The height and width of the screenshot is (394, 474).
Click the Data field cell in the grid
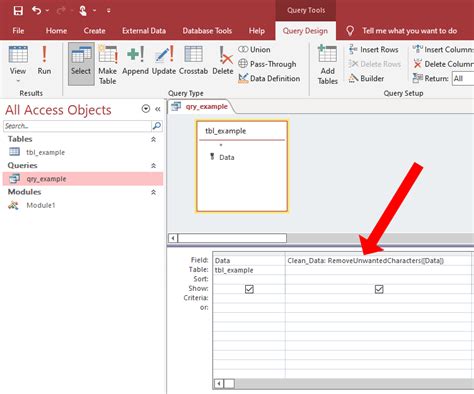pyautogui.click(x=249, y=260)
